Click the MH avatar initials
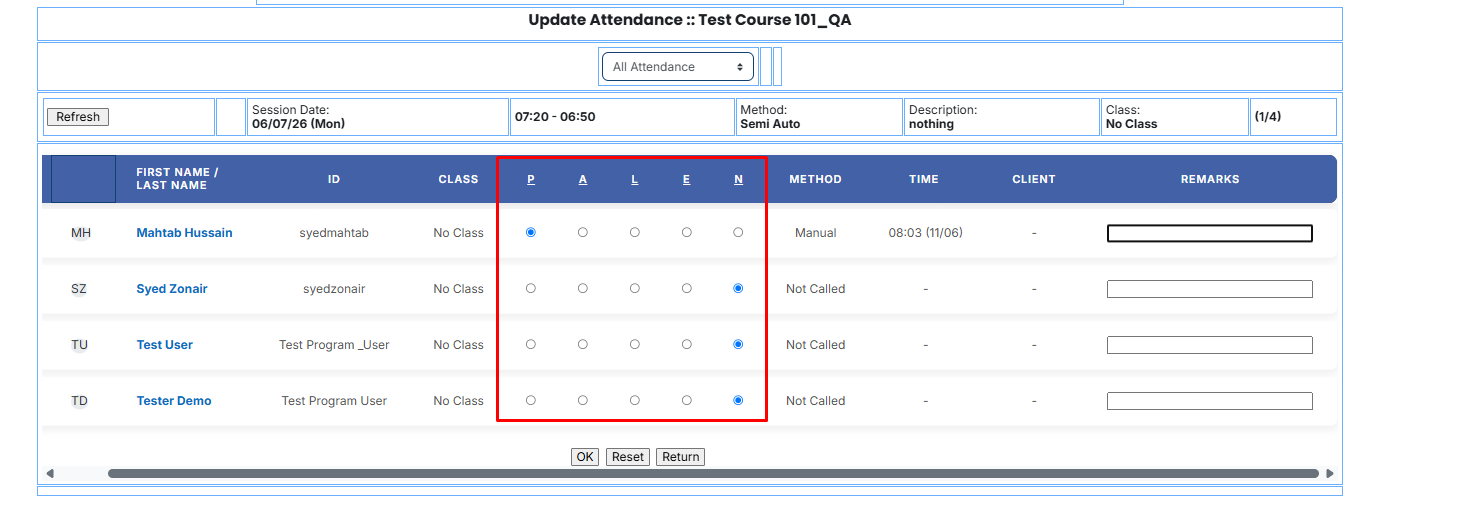Screen dimensions: 1465x505 80,233
